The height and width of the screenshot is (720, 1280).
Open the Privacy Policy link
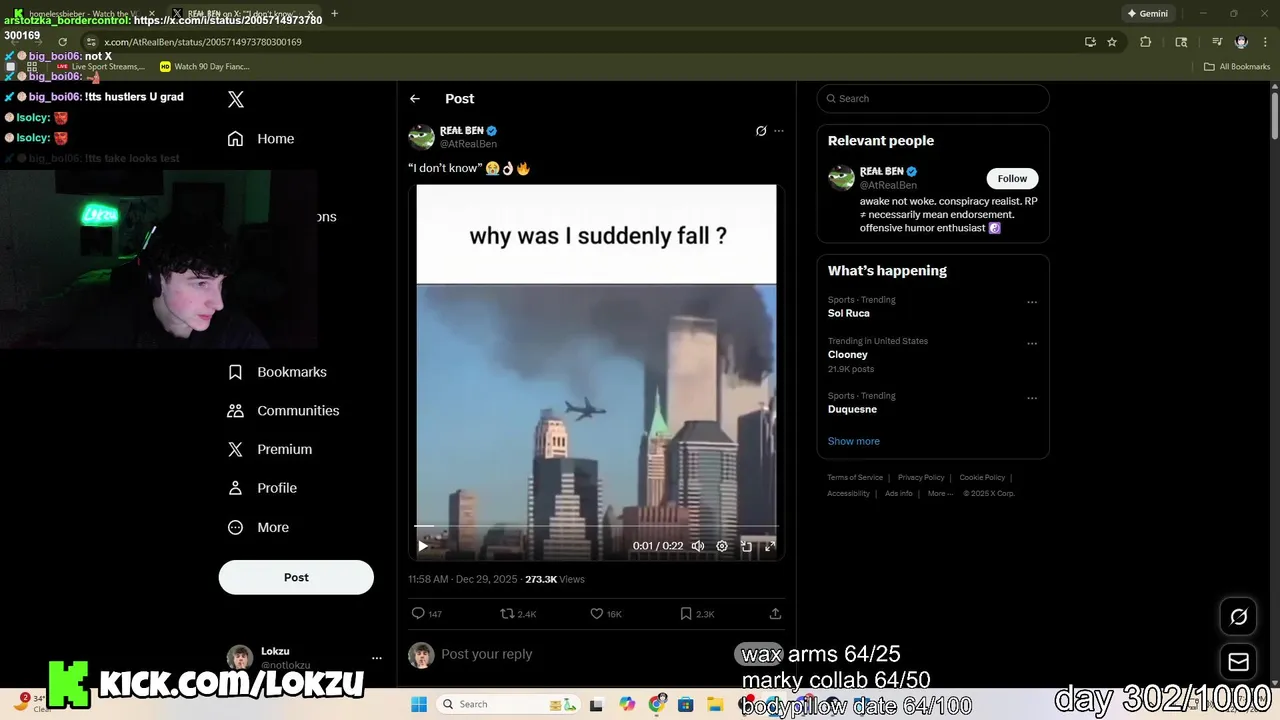click(x=921, y=478)
